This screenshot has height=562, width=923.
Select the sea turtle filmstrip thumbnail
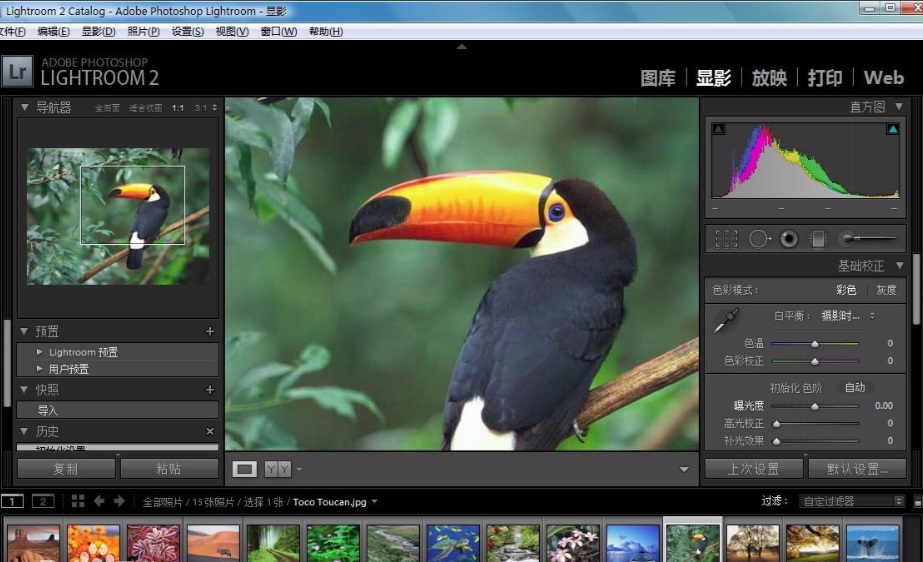pos(453,543)
